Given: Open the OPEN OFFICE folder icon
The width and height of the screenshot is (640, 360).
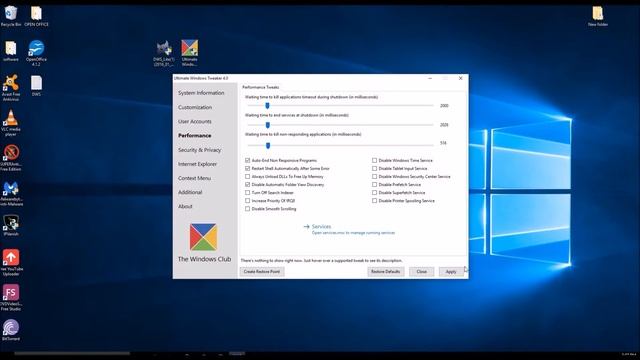Looking at the screenshot, I should (x=36, y=16).
